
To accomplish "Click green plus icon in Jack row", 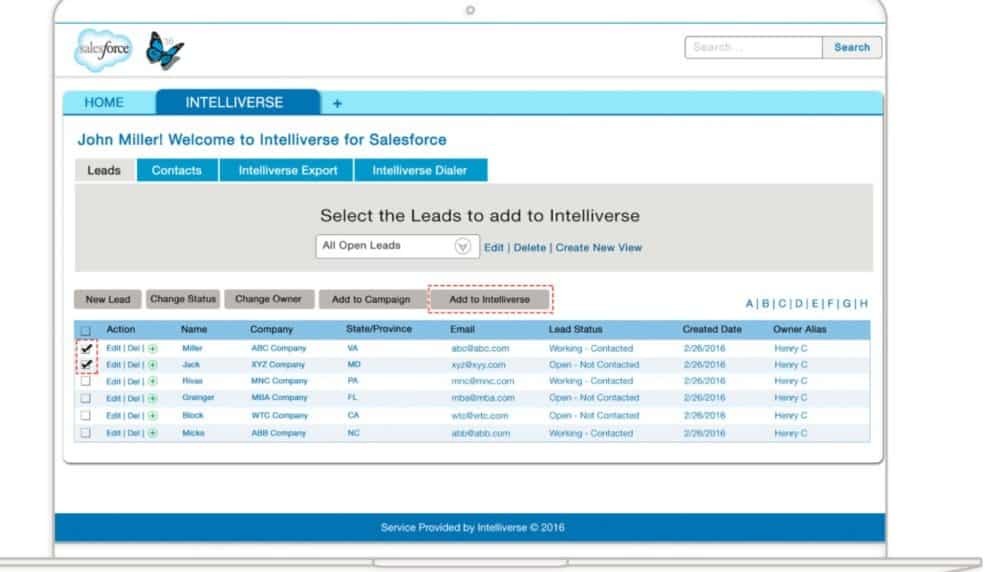I will click(153, 365).
